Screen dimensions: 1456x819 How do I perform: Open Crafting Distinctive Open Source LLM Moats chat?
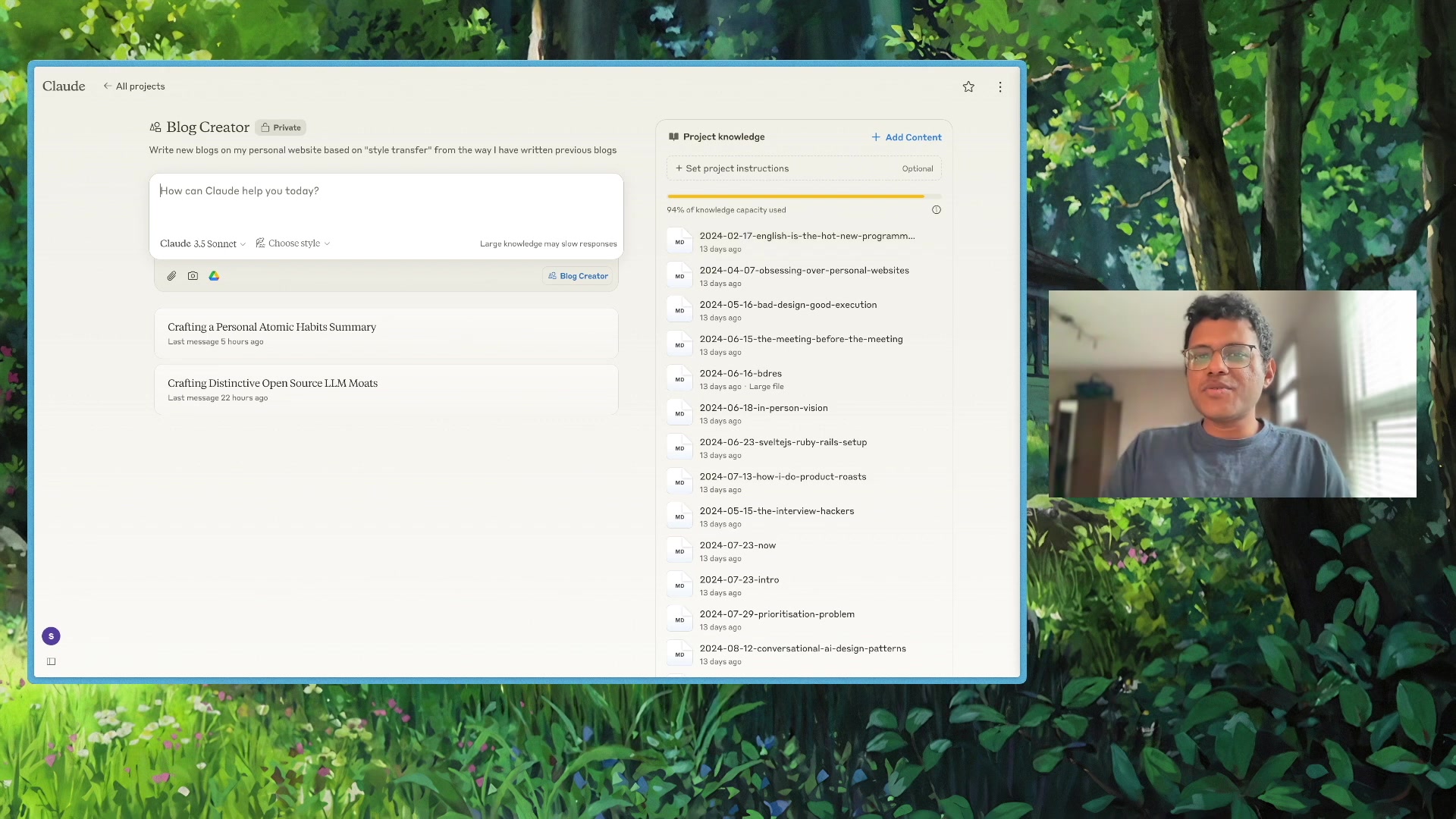[386, 390]
